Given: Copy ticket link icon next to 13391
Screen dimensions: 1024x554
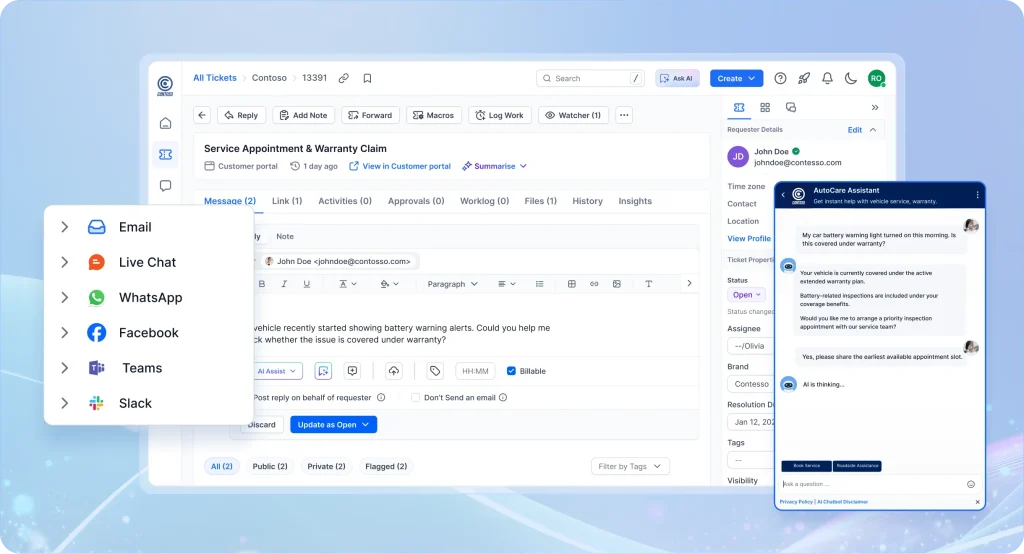Looking at the screenshot, I should 344,78.
